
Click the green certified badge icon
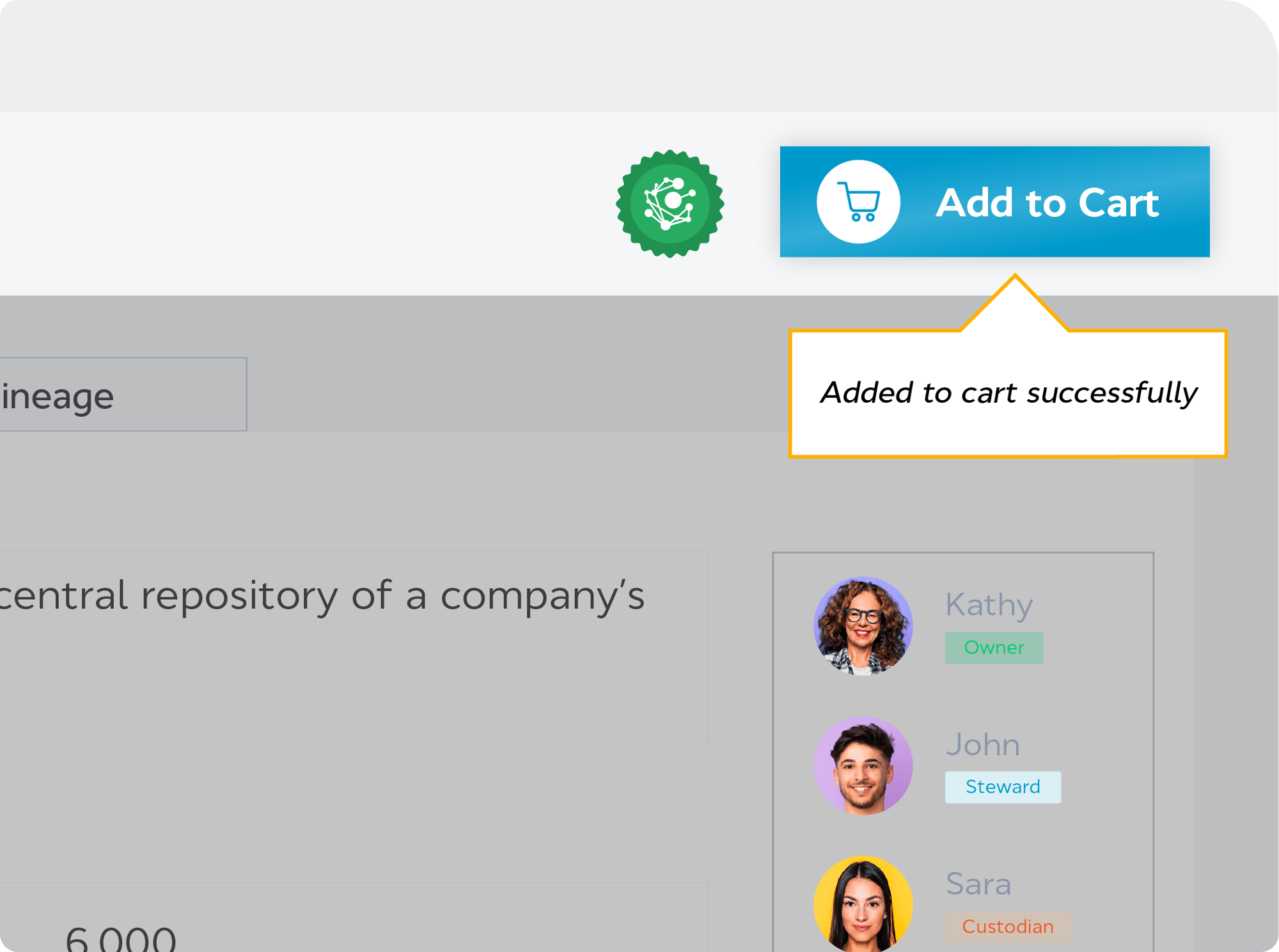coord(670,203)
